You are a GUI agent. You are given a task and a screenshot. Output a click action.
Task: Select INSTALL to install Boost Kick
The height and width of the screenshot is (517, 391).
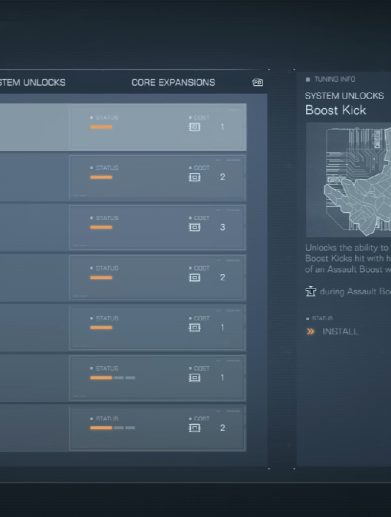340,332
